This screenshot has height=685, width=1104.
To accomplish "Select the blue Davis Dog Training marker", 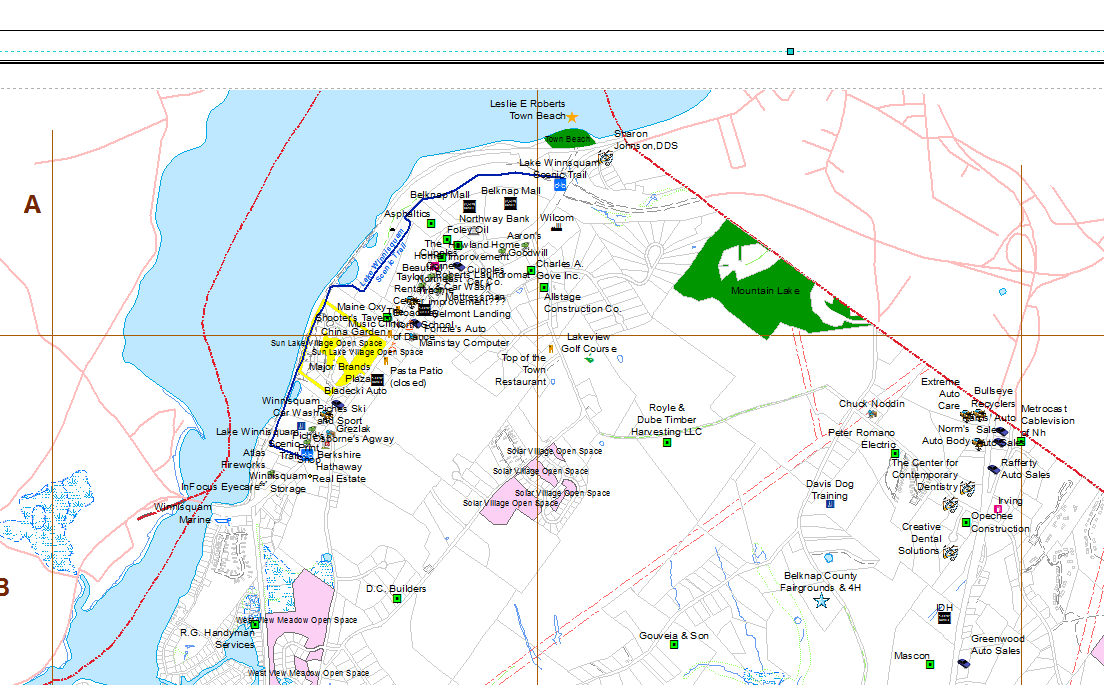I will point(830,503).
